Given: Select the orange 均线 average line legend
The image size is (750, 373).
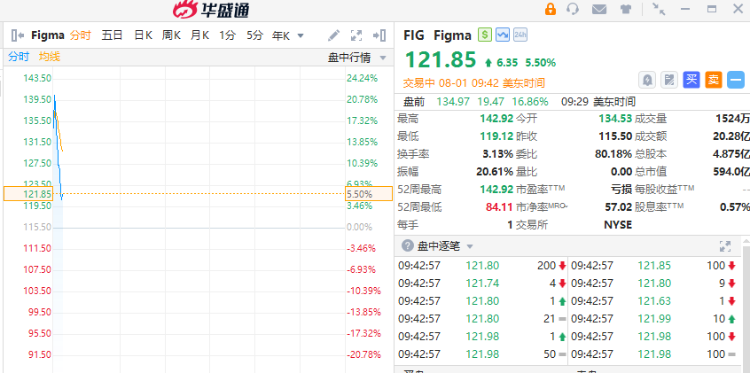Looking at the screenshot, I should [x=49, y=56].
